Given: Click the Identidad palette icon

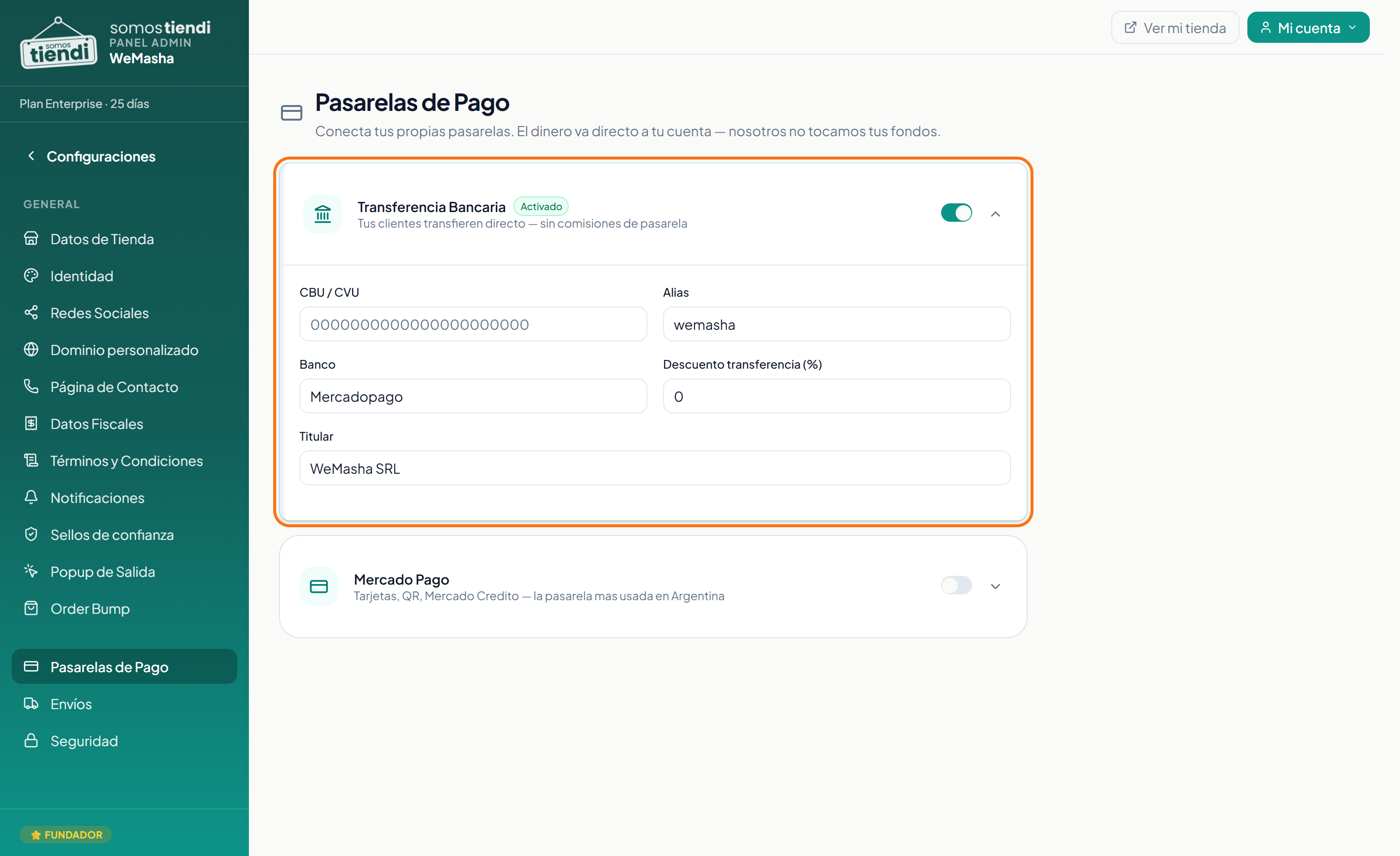Looking at the screenshot, I should tap(31, 276).
